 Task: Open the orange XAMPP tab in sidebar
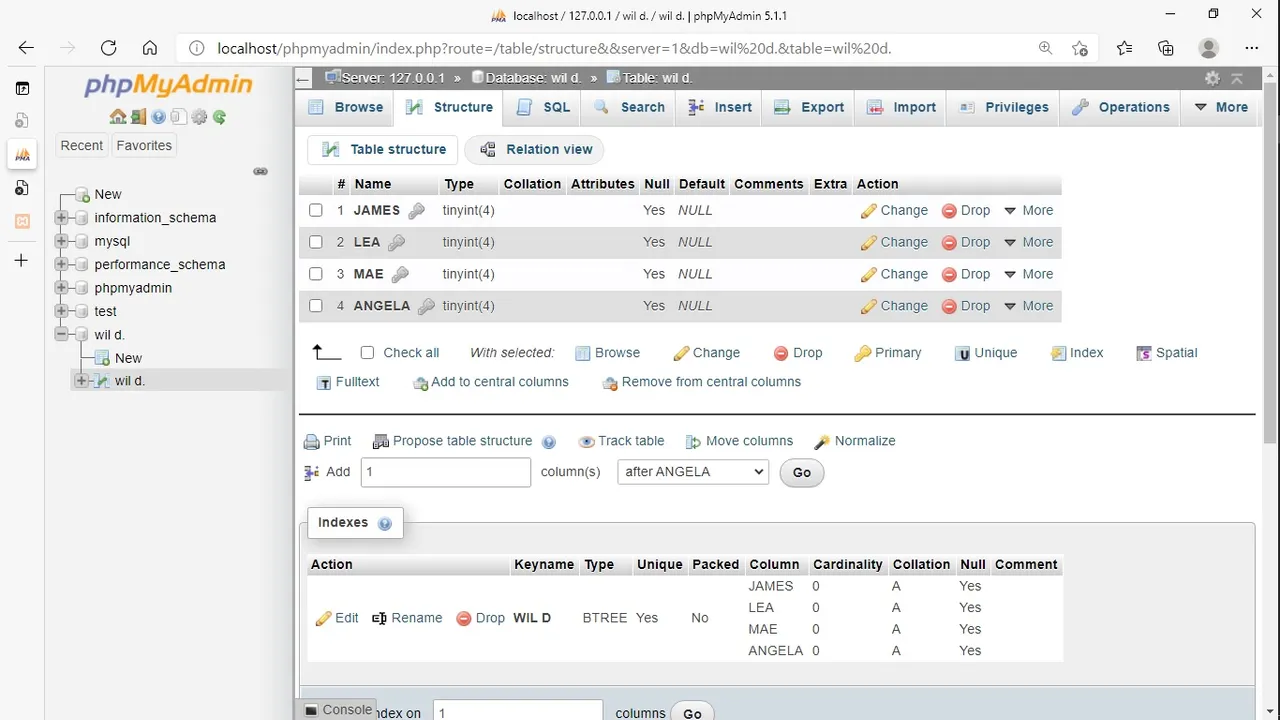pos(22,221)
